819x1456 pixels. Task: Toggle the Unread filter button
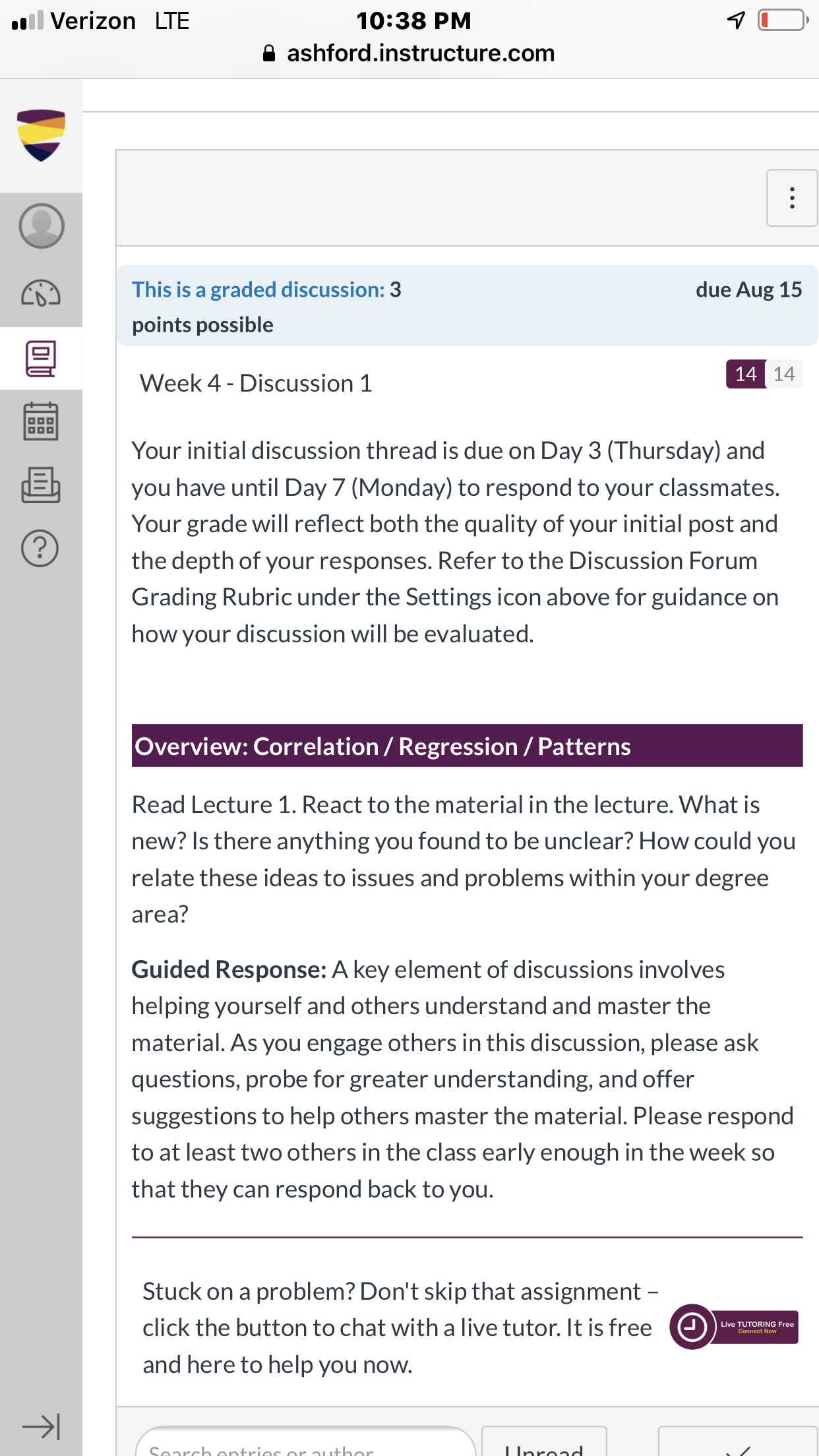[544, 1444]
